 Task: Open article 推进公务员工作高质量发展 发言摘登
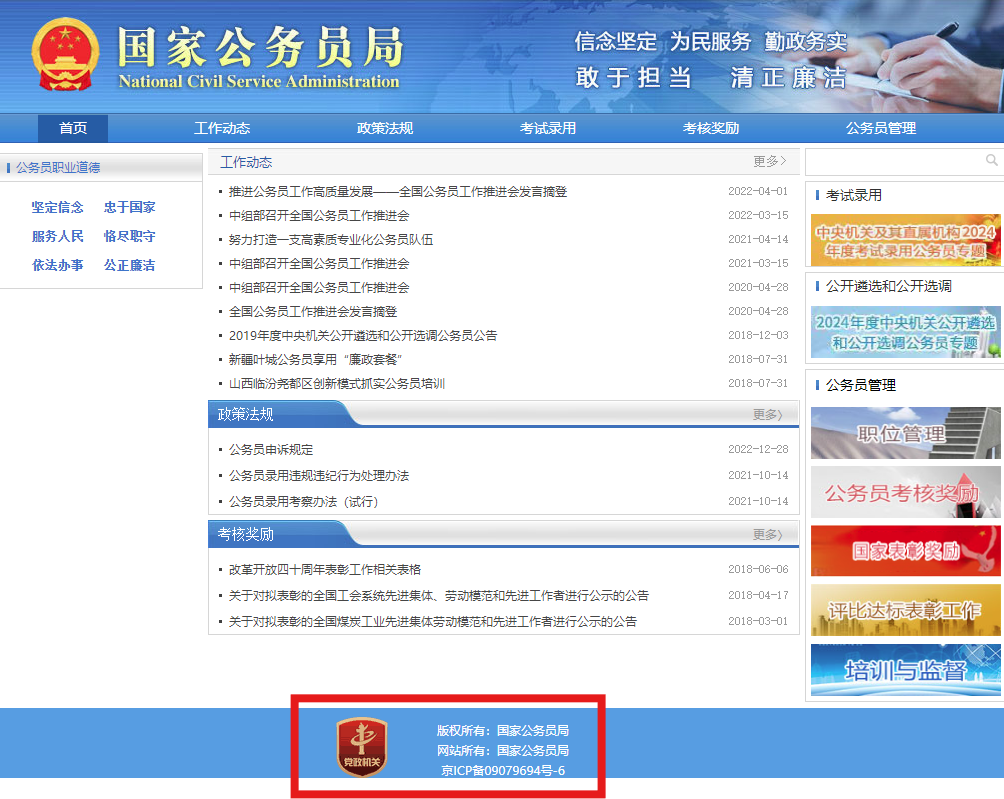[398, 191]
